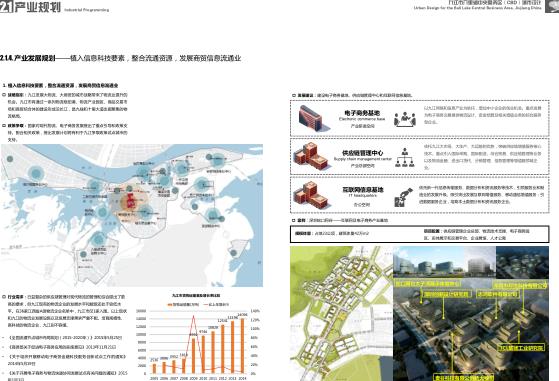Click the orange bar legend swatch in chart
Screen dimensions: 559x381
click(x=170, y=305)
